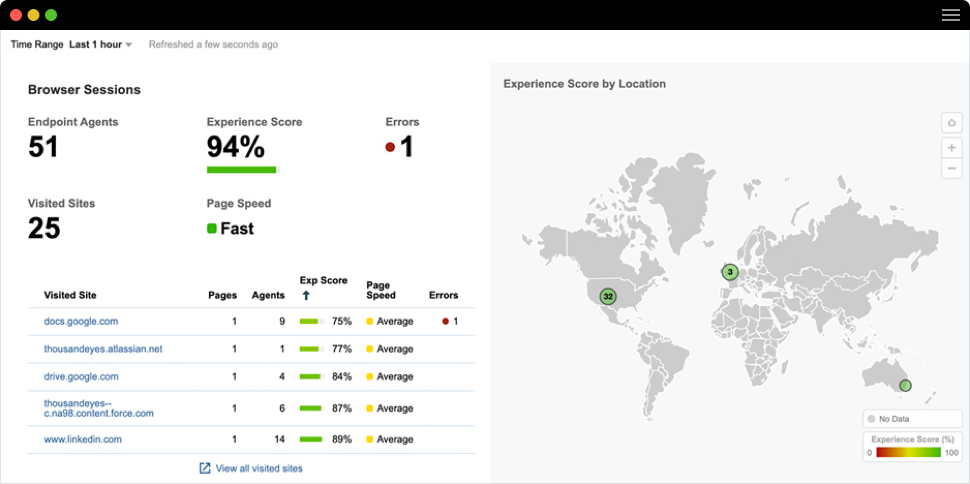Screen dimensions: 970x484
Task: Open the hamburger menu icon
Action: pos(950,15)
